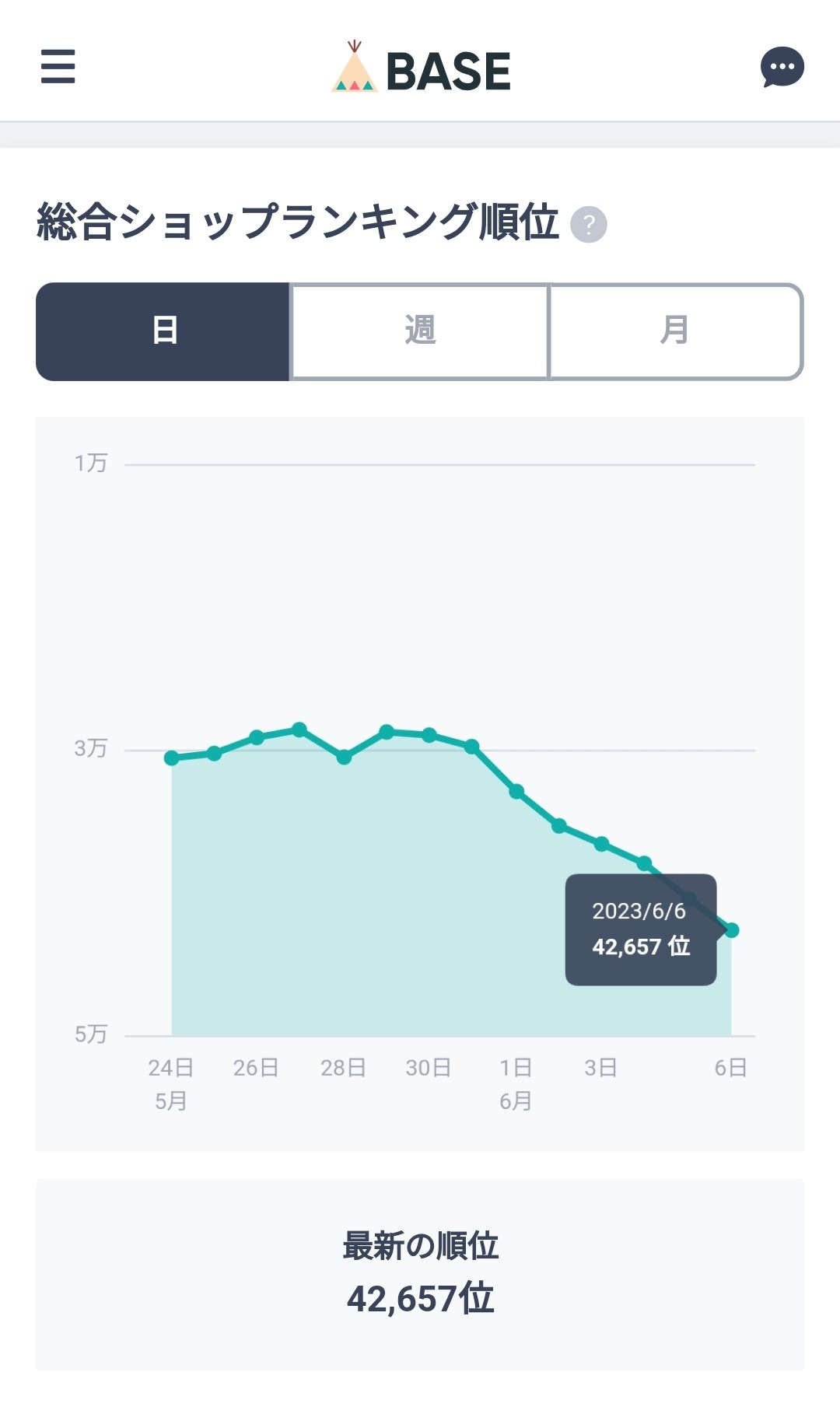Screen dimensions: 840x1414
Task: Select the chart data point for June 2
Action: pyautogui.click(x=559, y=826)
